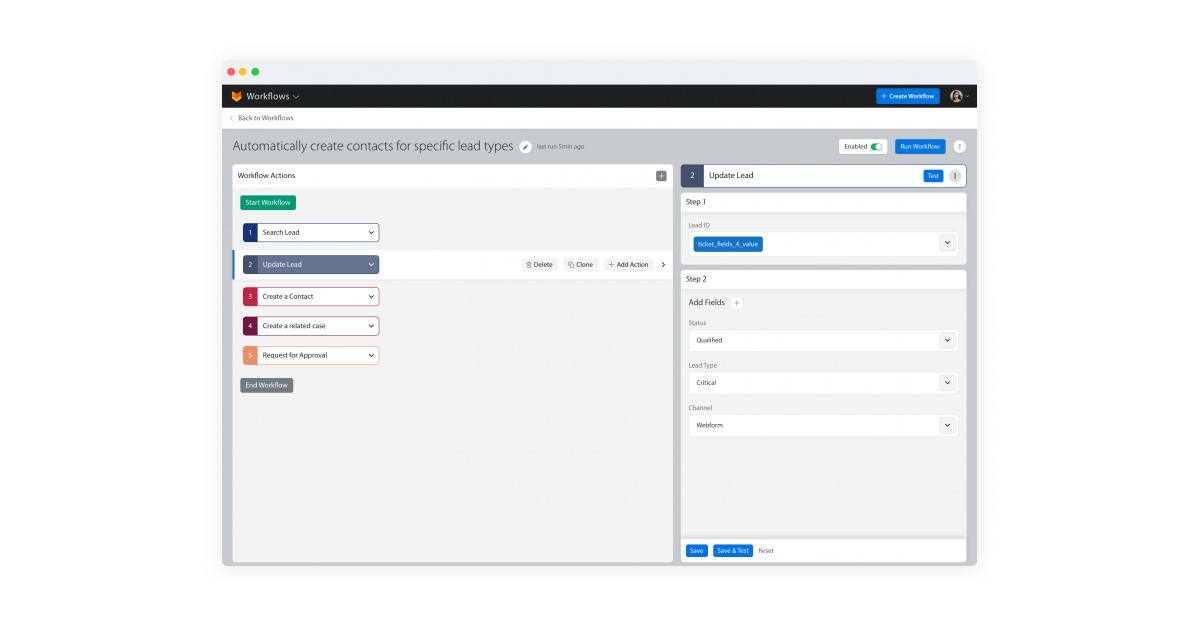Click the Delete trash icon on Update Lead row
The height and width of the screenshot is (628, 1200).
[530, 264]
